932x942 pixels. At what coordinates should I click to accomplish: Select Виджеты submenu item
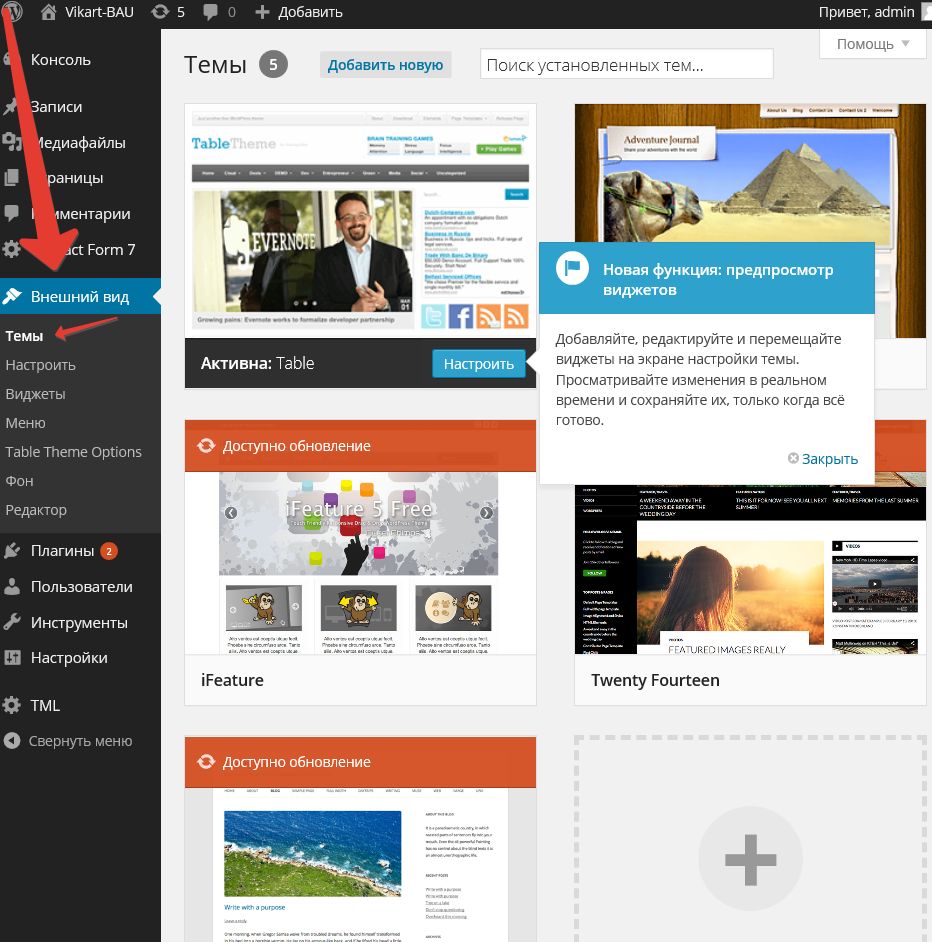coord(35,394)
